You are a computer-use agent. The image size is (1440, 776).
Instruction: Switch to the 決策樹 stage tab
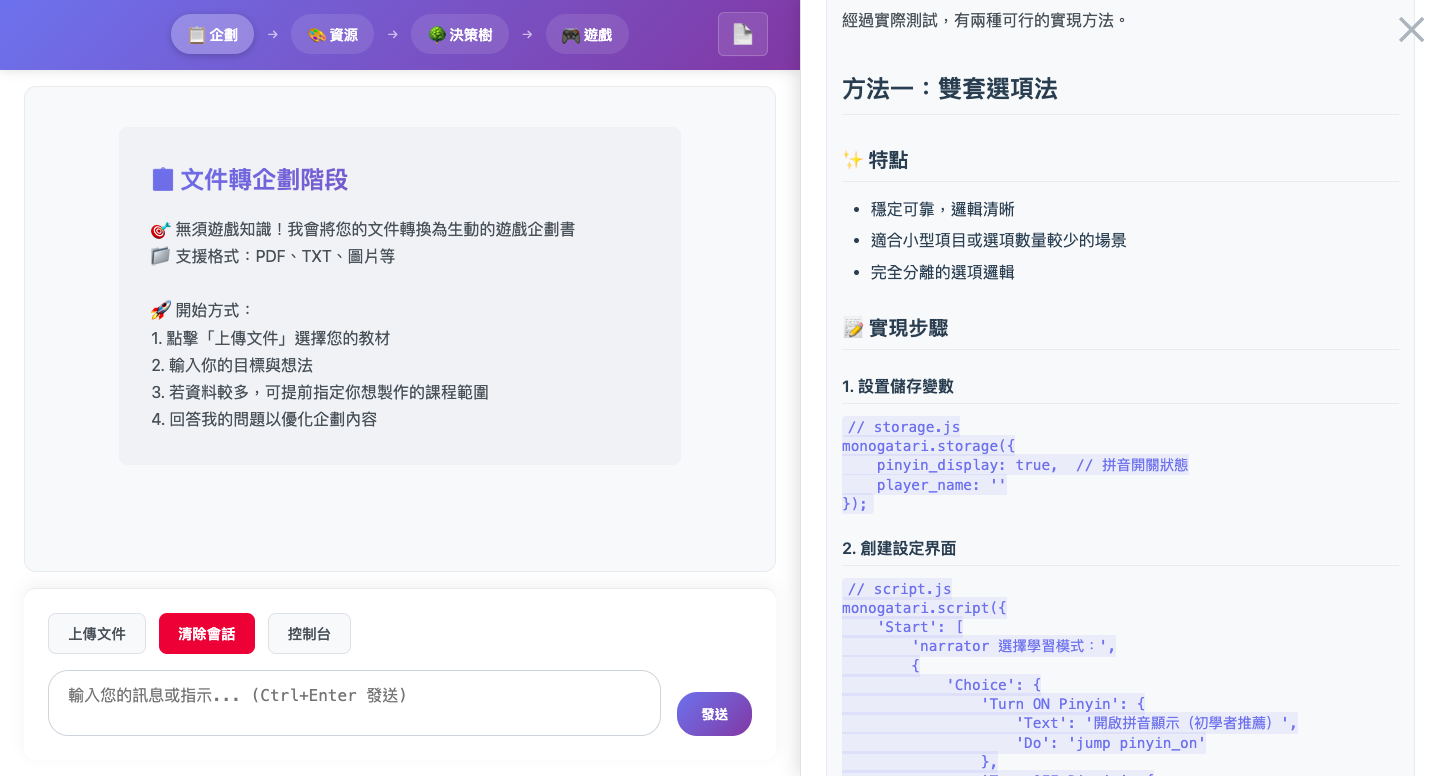click(x=460, y=33)
